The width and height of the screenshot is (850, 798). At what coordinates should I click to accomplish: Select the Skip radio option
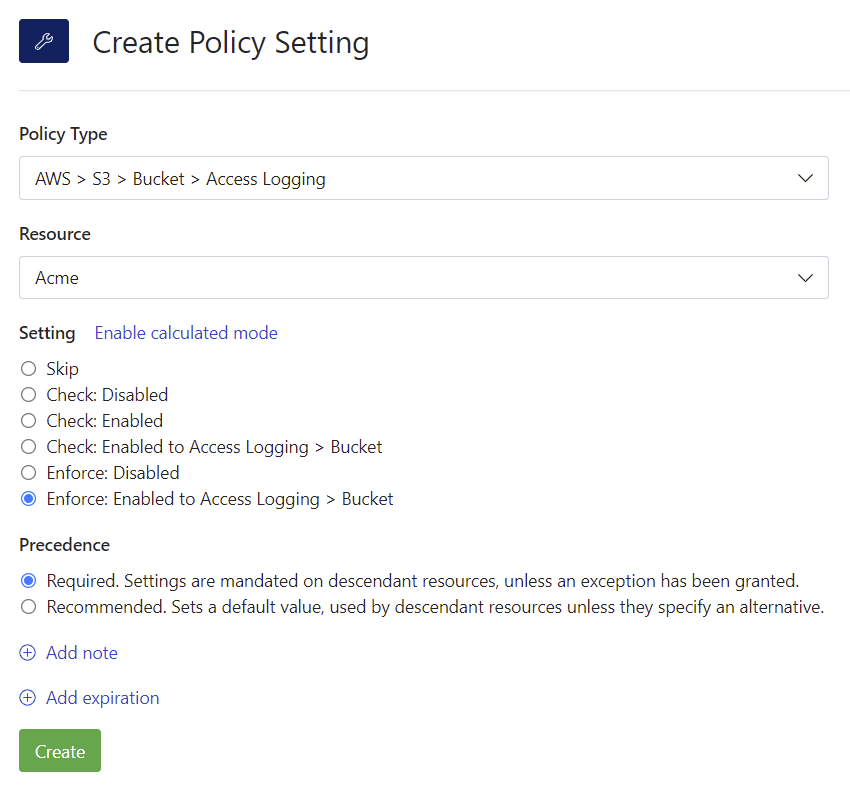(28, 369)
